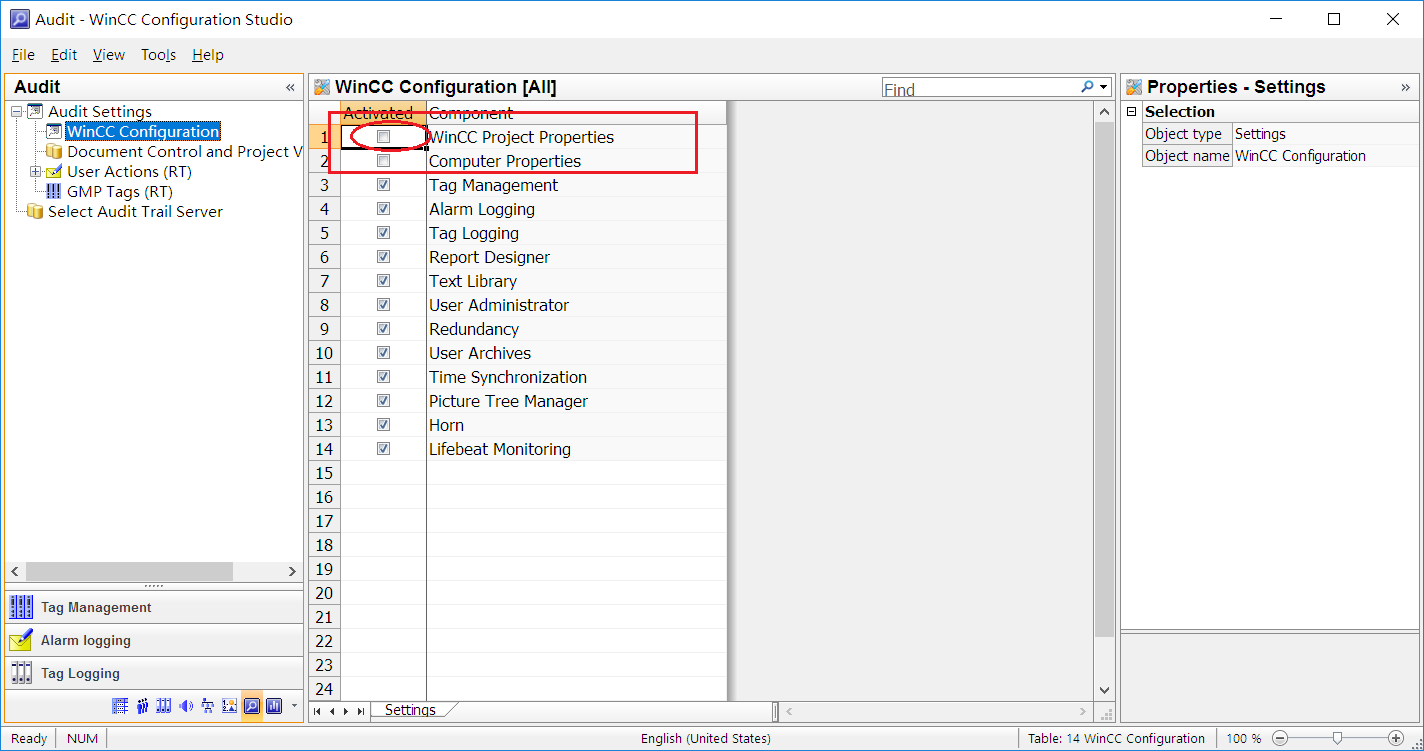The width and height of the screenshot is (1424, 751).
Task: Select row header number 5
Action: (324, 233)
